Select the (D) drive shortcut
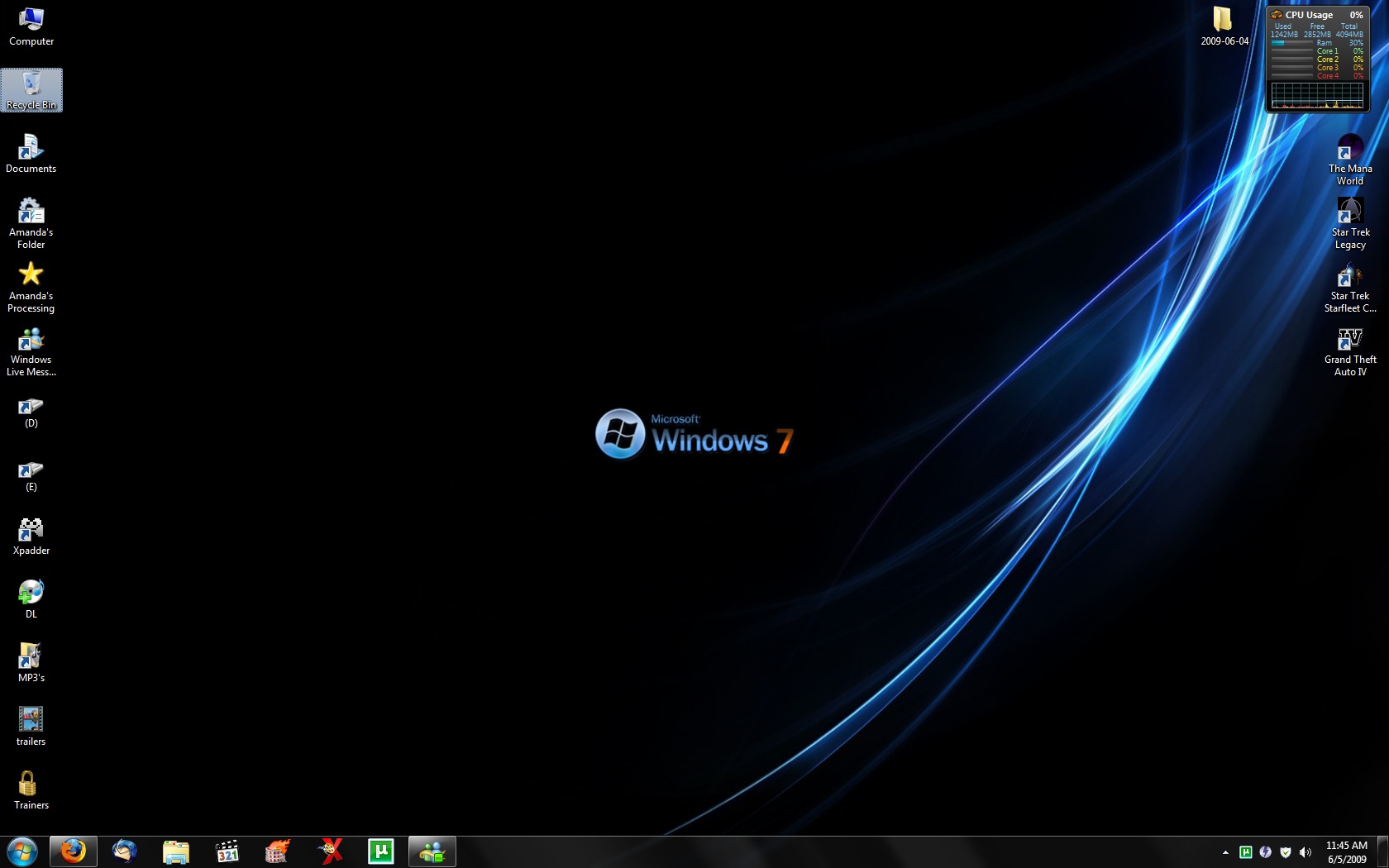The height and width of the screenshot is (868, 1389). pos(31,413)
